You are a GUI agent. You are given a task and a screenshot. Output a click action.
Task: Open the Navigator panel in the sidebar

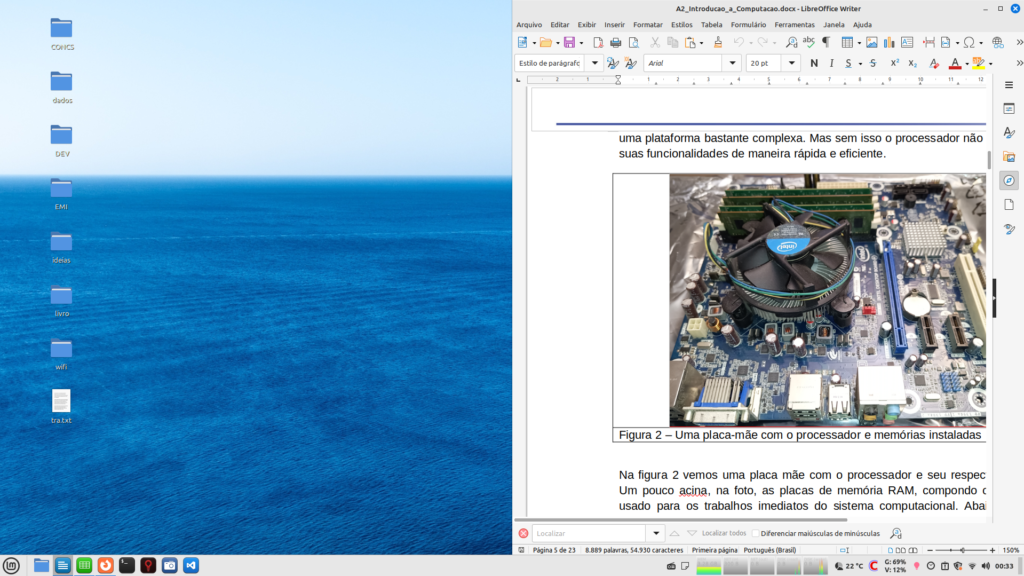(x=1009, y=180)
